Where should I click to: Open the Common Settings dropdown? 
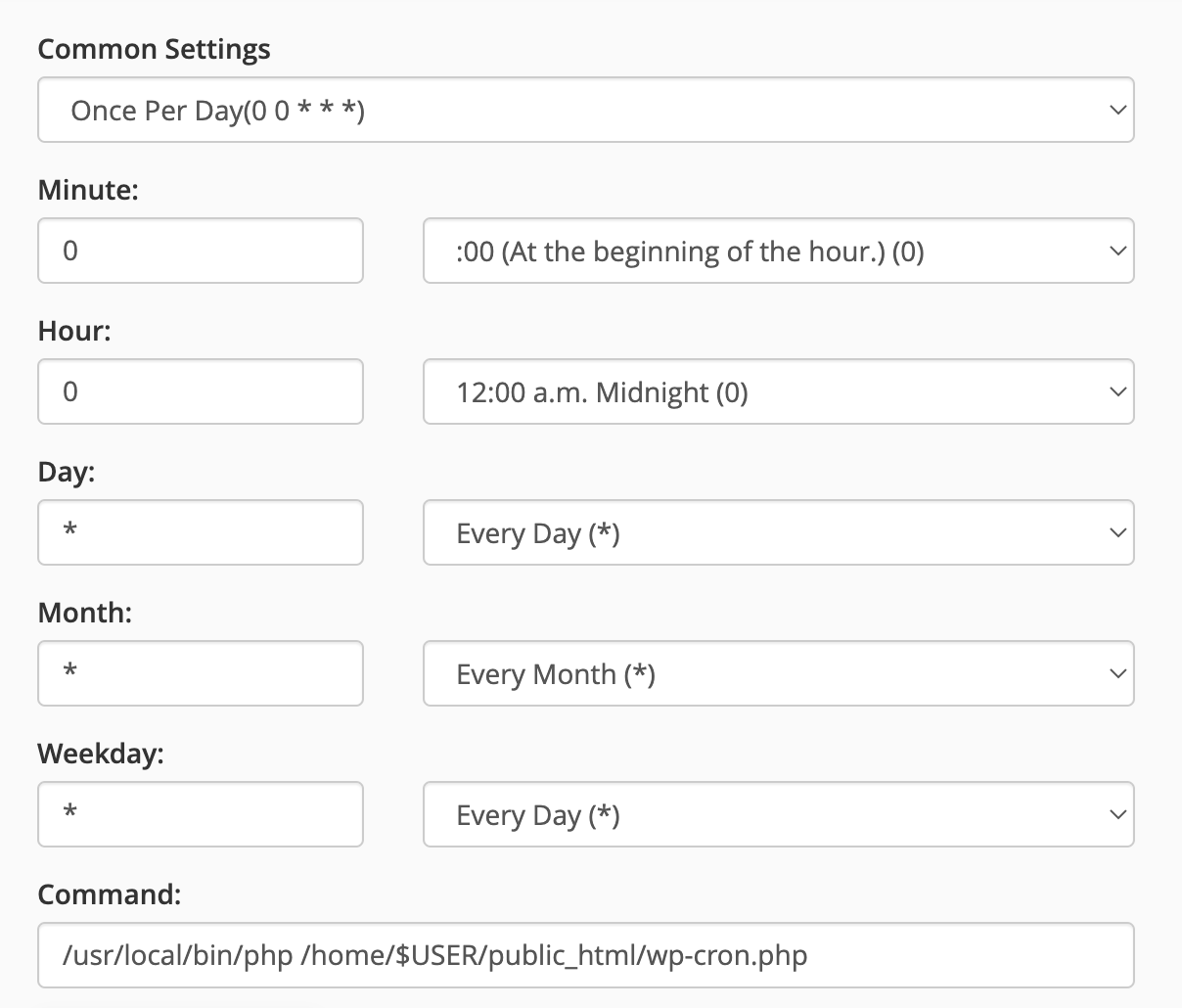point(585,111)
